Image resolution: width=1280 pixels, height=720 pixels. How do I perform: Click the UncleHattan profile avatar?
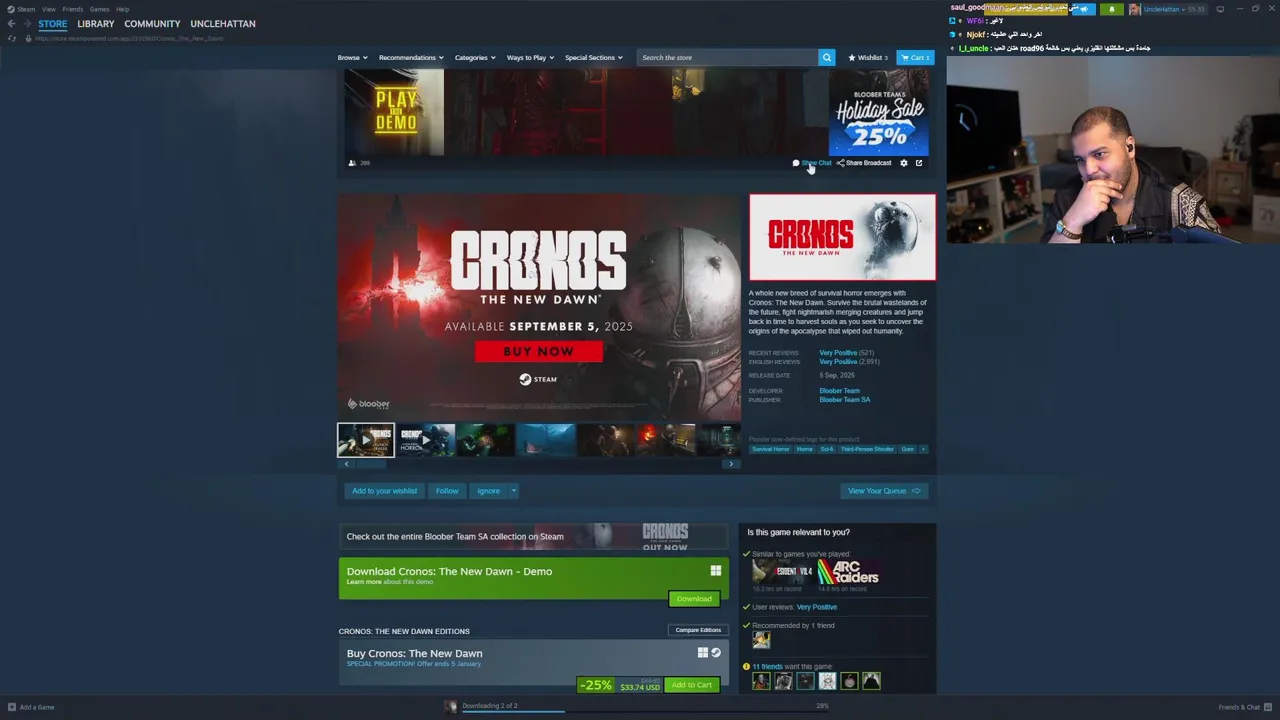[1134, 9]
